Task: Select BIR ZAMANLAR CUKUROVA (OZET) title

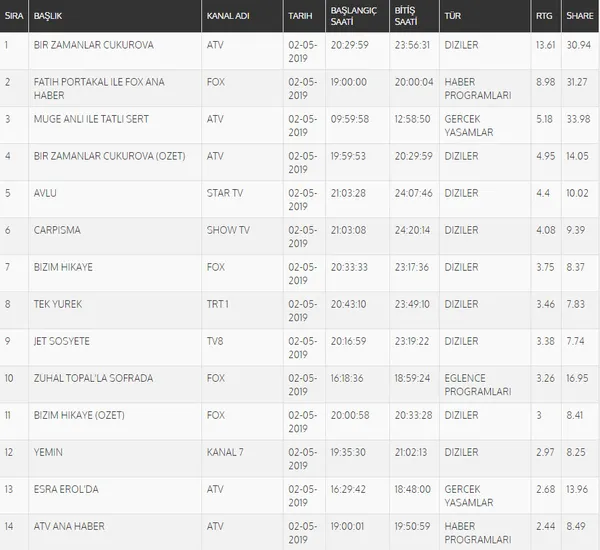Action: coord(109,156)
